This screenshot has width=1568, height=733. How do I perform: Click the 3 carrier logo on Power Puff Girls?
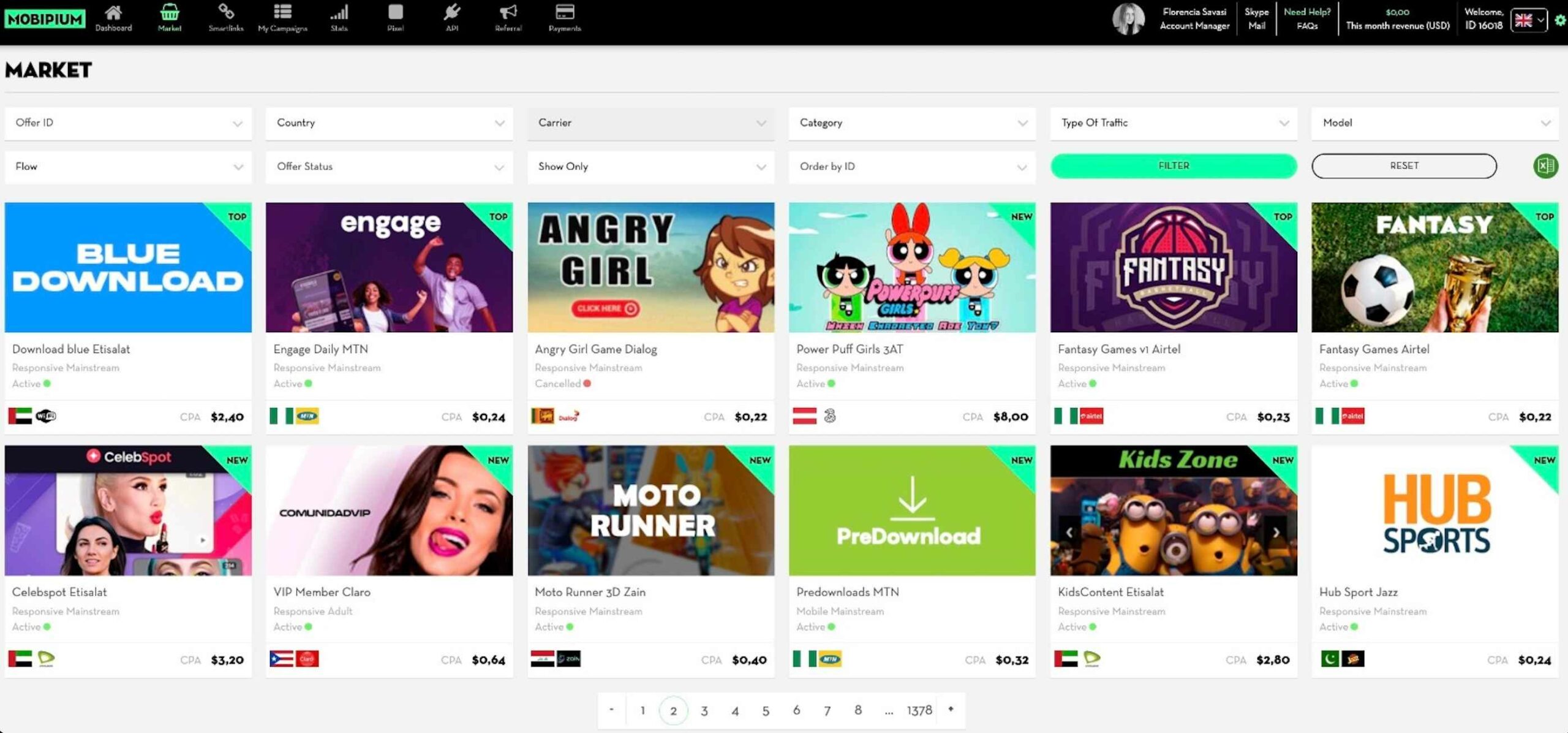[830, 417]
